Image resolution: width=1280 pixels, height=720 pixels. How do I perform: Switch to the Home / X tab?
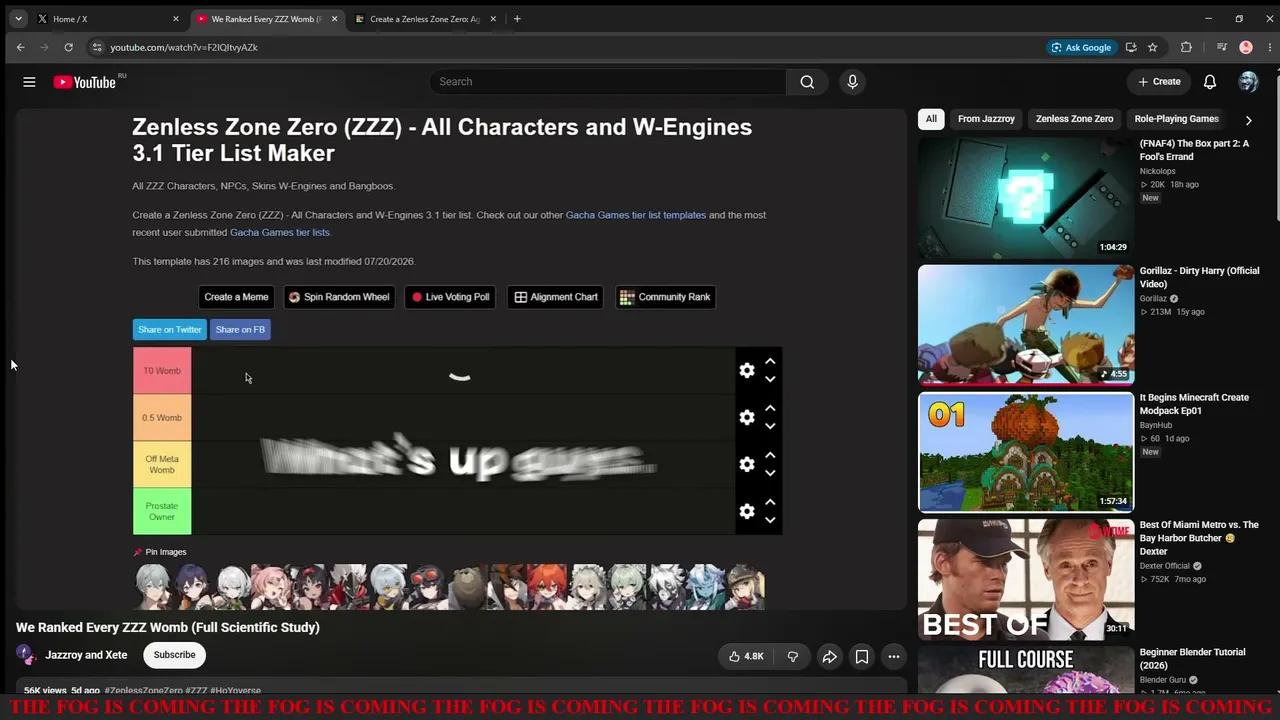pyautogui.click(x=107, y=18)
